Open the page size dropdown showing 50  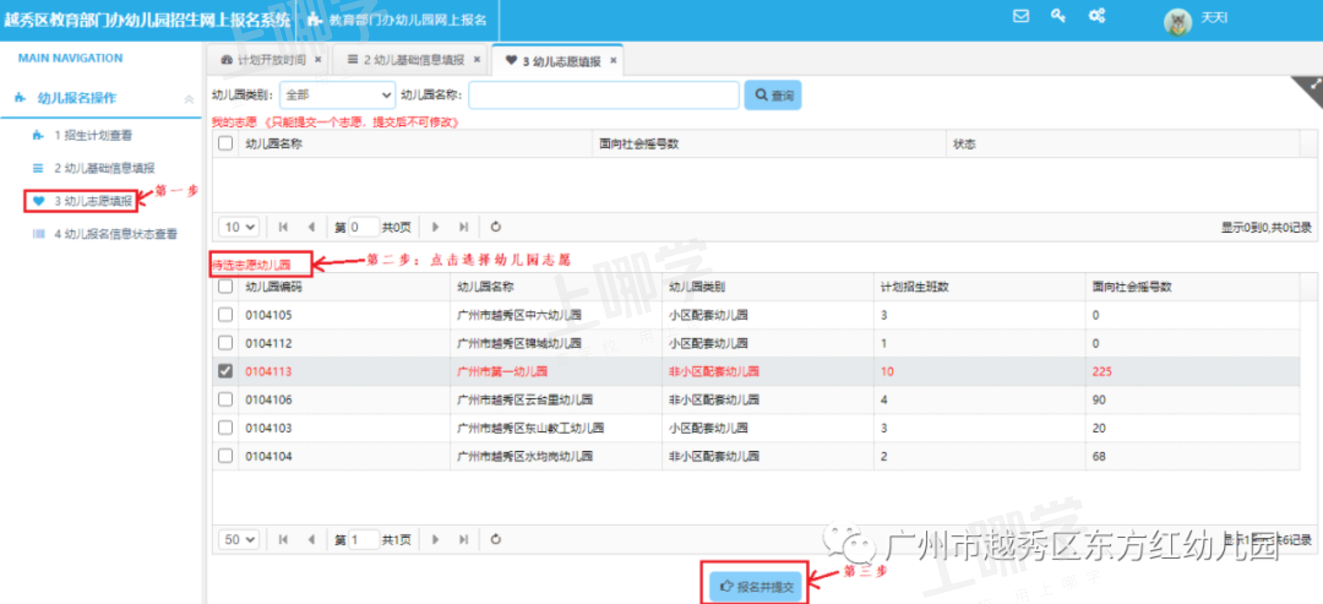239,539
